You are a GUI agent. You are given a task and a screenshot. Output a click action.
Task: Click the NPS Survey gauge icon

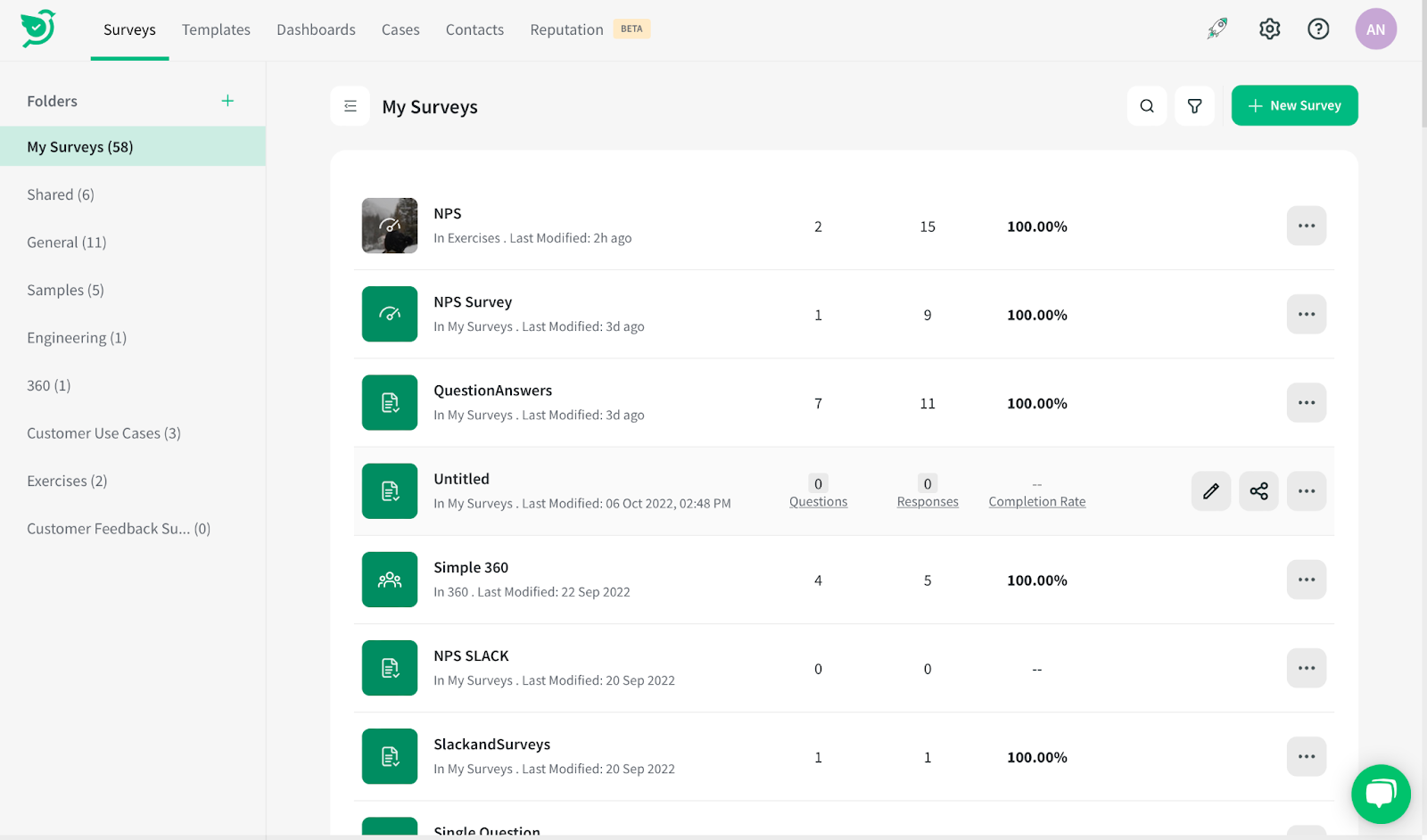coord(390,314)
